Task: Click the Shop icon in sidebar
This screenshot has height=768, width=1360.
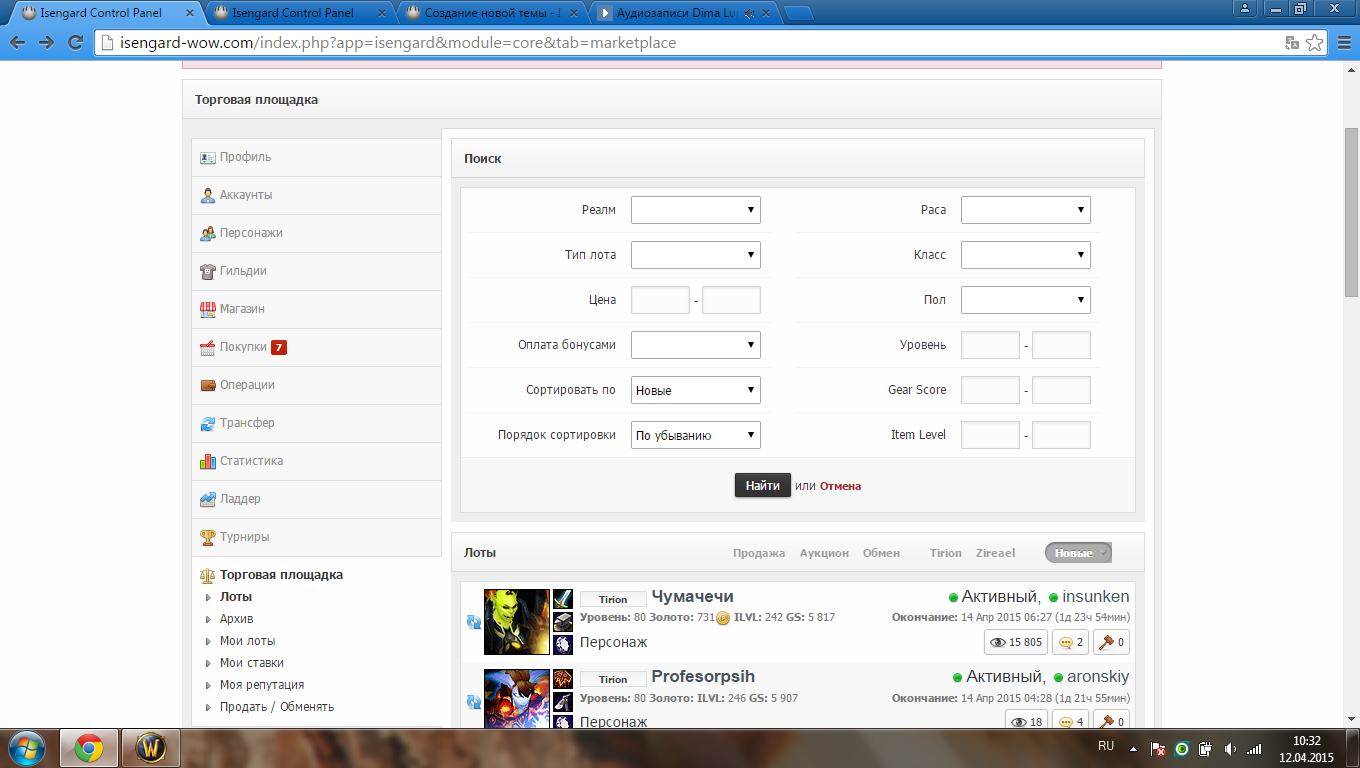Action: coord(208,309)
